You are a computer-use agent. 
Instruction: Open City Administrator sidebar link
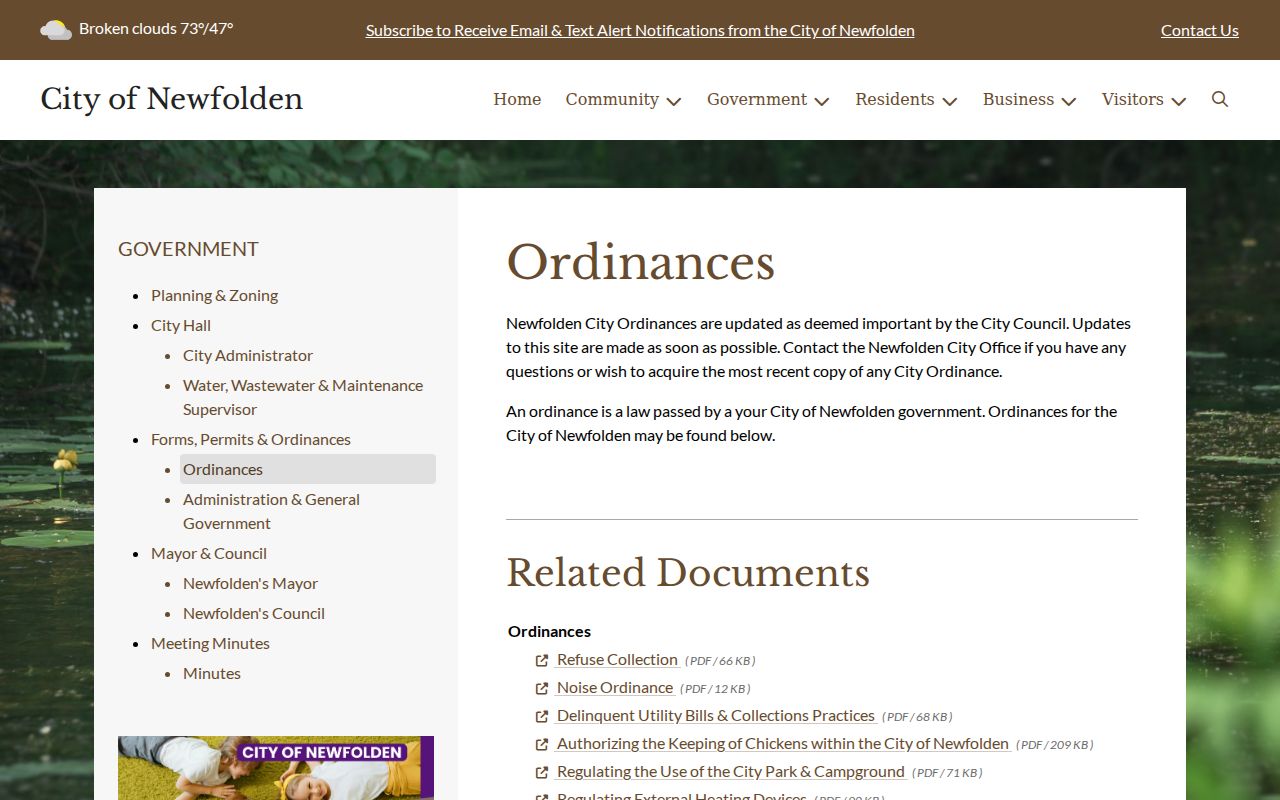(x=248, y=355)
